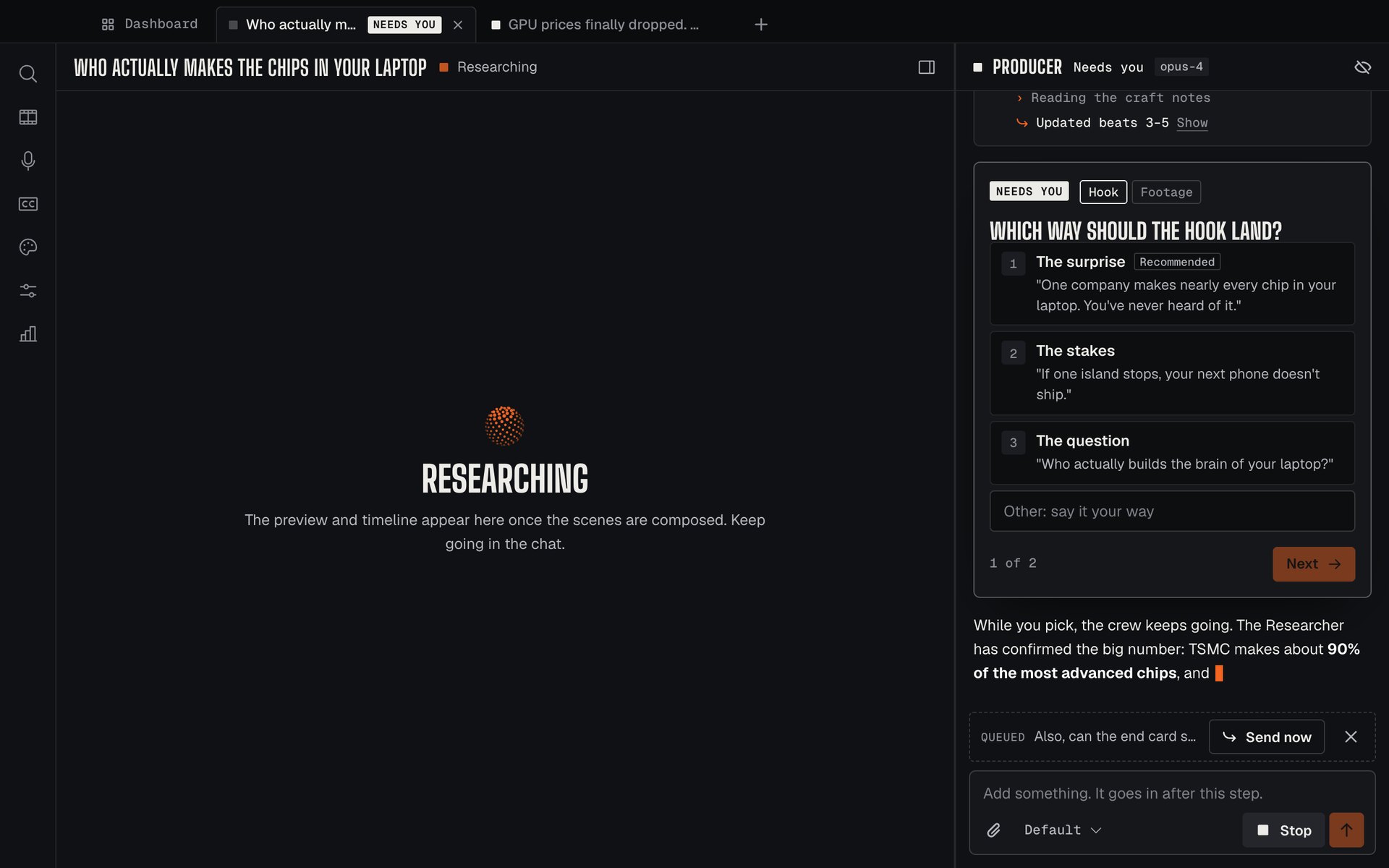Screen dimensions: 1389x868
Task: Choose option 1 The surprise
Action: (1172, 284)
